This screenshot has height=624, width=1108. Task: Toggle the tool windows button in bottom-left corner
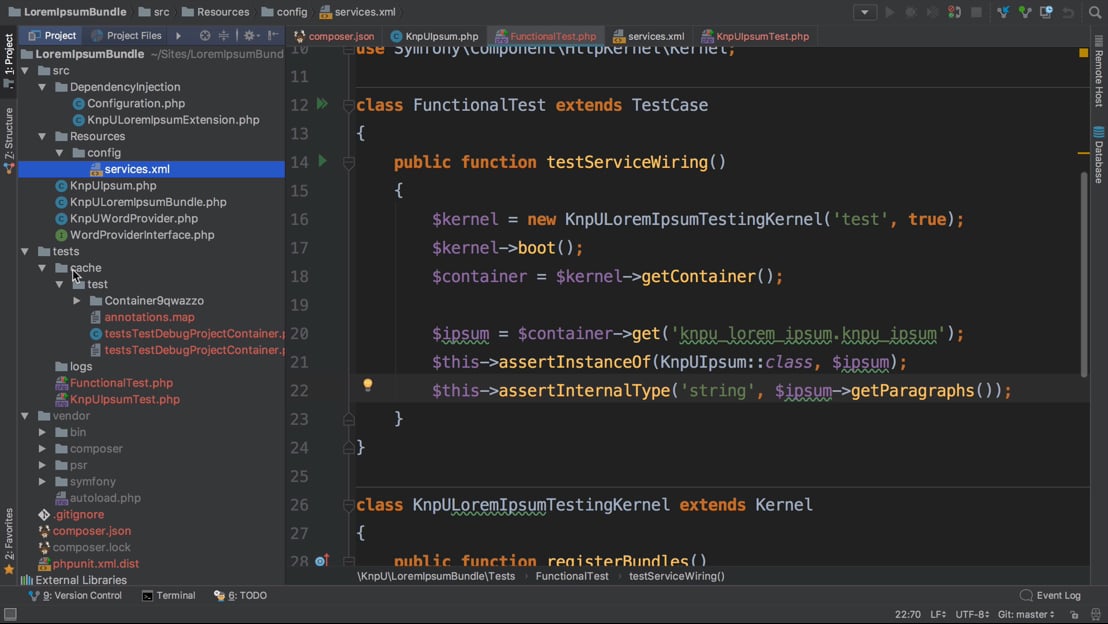coord(10,614)
